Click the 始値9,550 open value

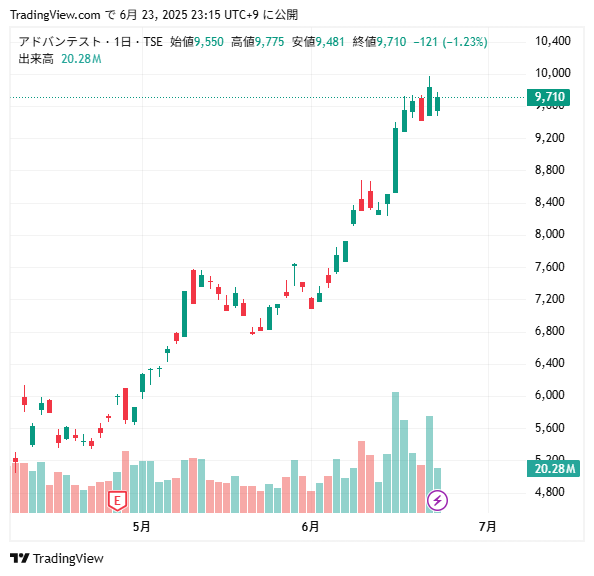pos(197,41)
